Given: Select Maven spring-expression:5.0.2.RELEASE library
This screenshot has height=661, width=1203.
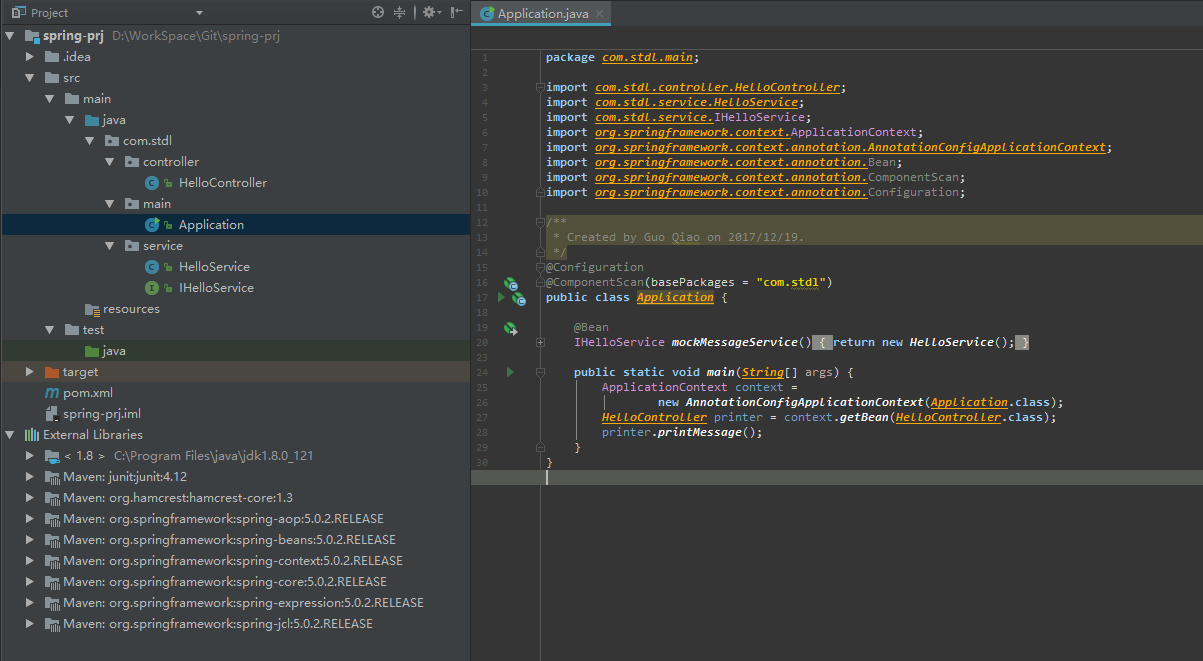Looking at the screenshot, I should [x=243, y=603].
